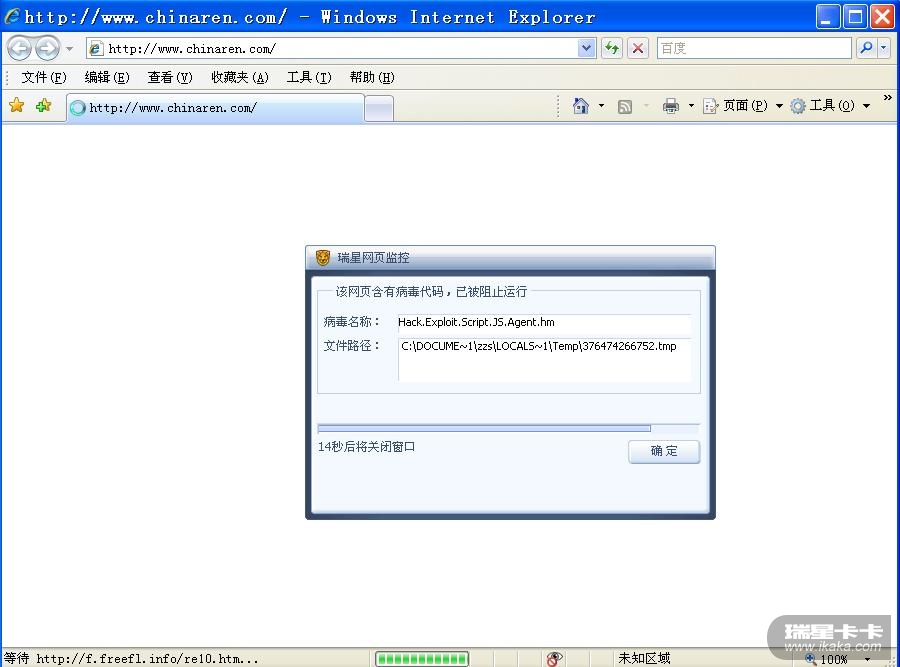Image resolution: width=900 pixels, height=667 pixels.
Task: Click the green Refresh page icon
Action: [612, 48]
